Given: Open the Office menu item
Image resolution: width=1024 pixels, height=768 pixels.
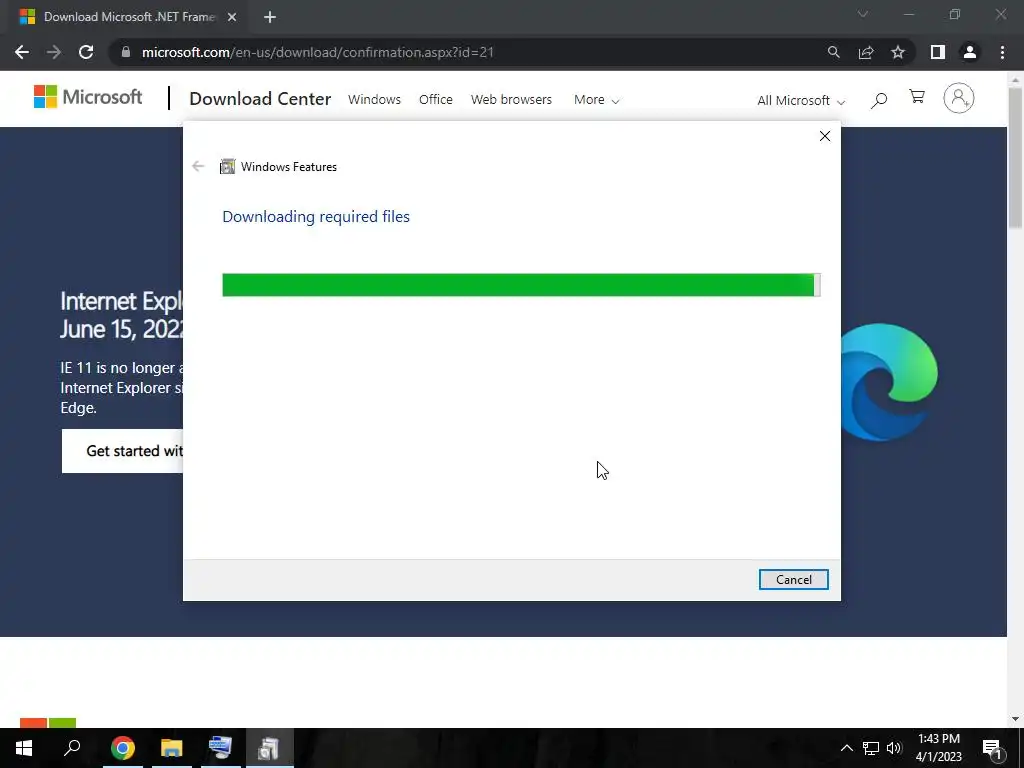Looking at the screenshot, I should click(436, 99).
